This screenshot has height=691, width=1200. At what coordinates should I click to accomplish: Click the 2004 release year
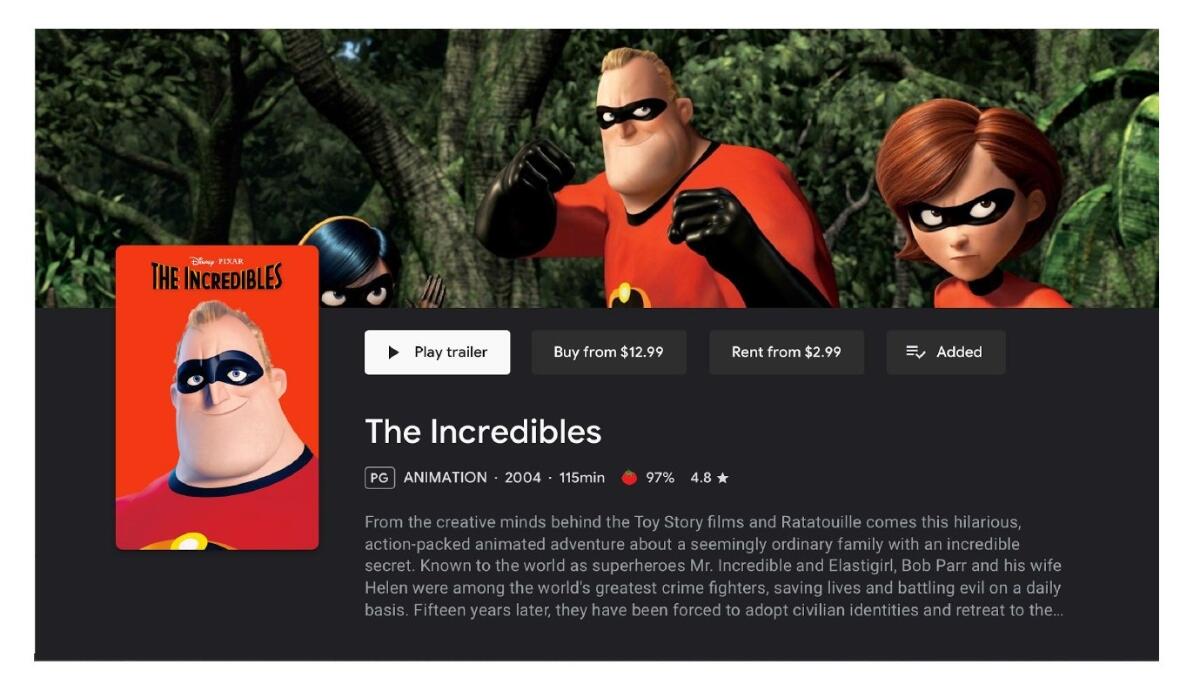click(x=523, y=478)
